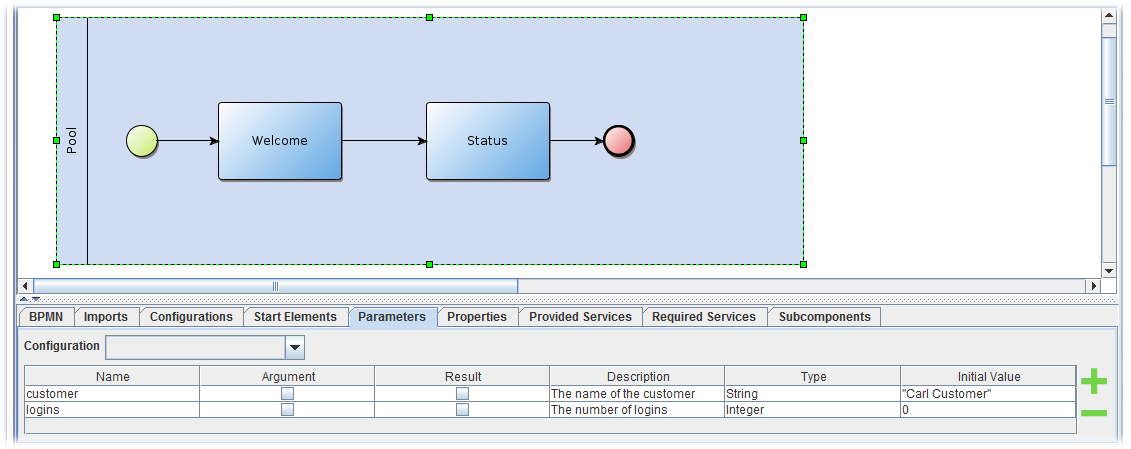1131x449 pixels.
Task: Click the green minus remove parameter icon
Action: pyautogui.click(x=1094, y=412)
